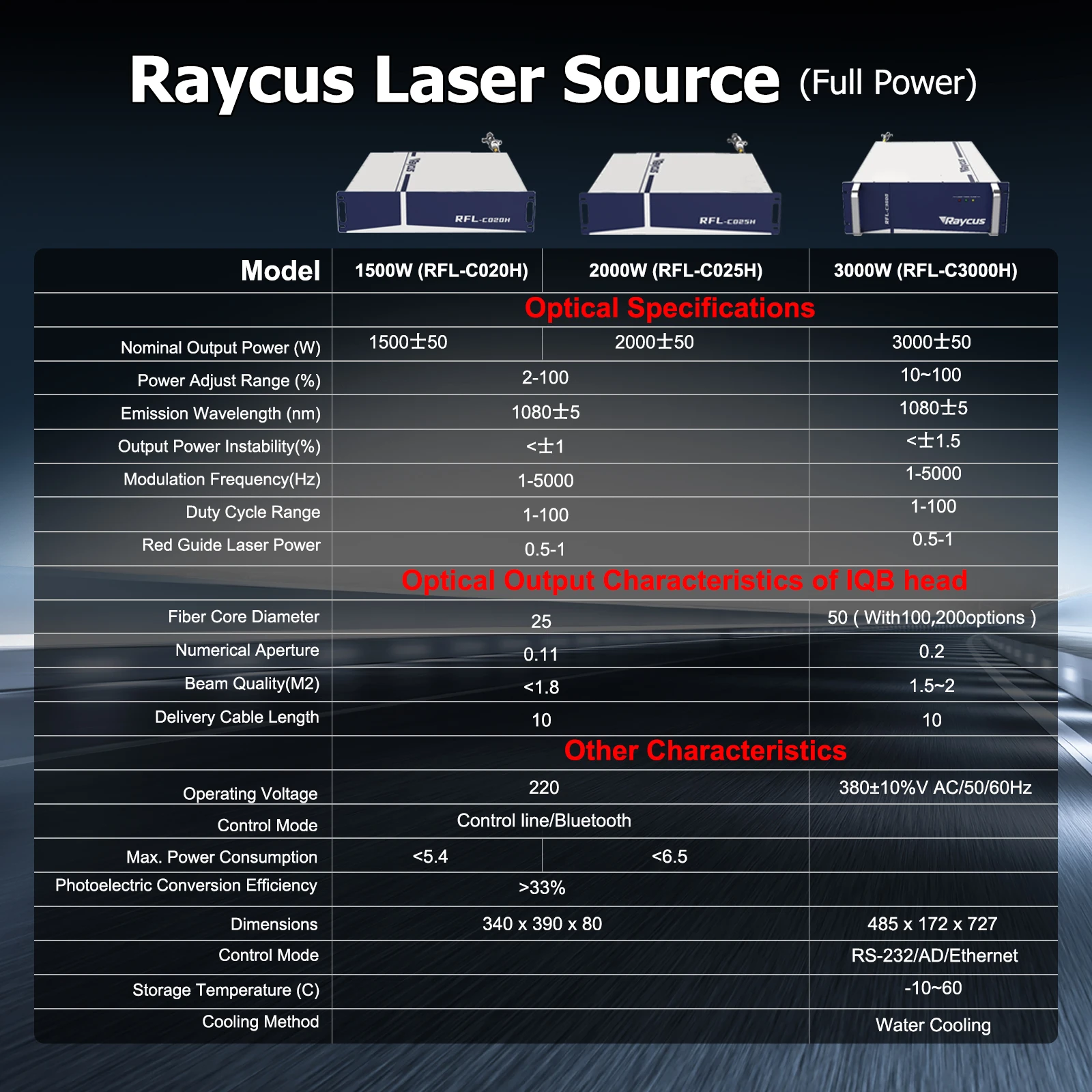Click the '340 x 390 x 80' dimensions value

(x=543, y=924)
